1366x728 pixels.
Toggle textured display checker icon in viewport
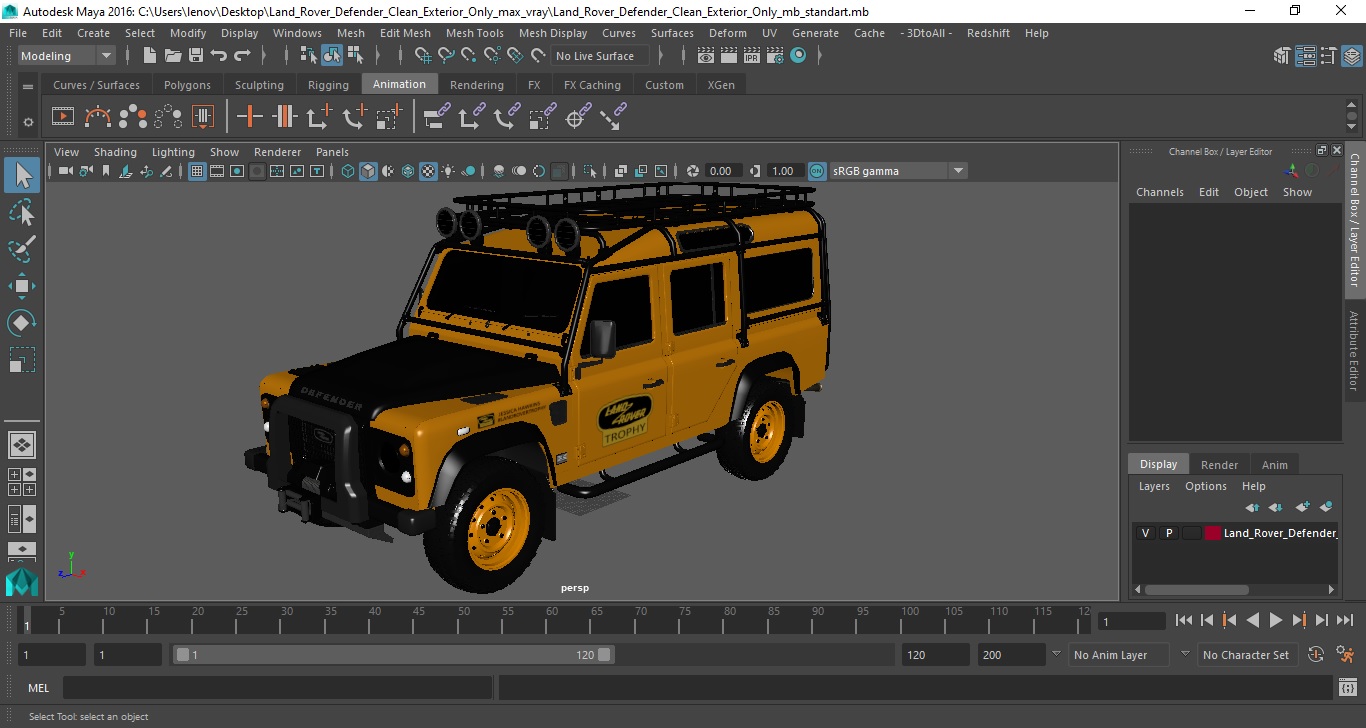pos(428,171)
